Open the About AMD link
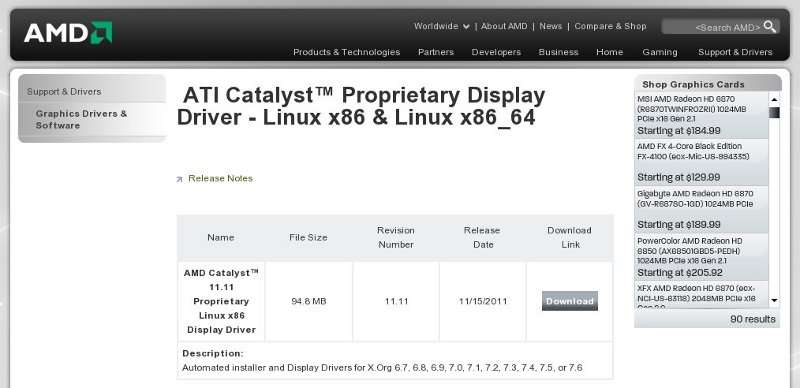 coord(504,26)
